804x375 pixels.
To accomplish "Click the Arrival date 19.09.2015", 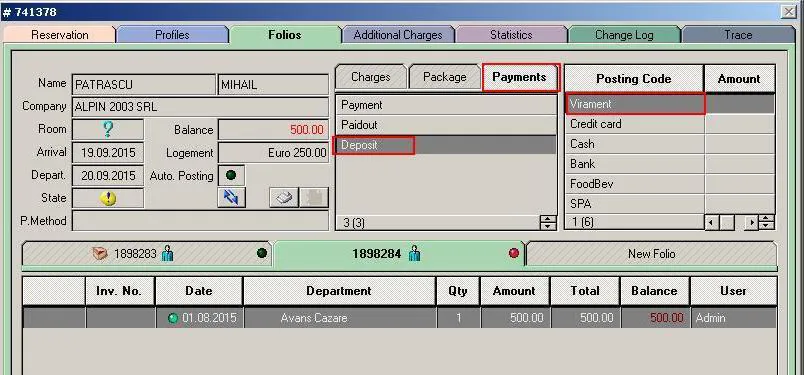I will [x=108, y=152].
